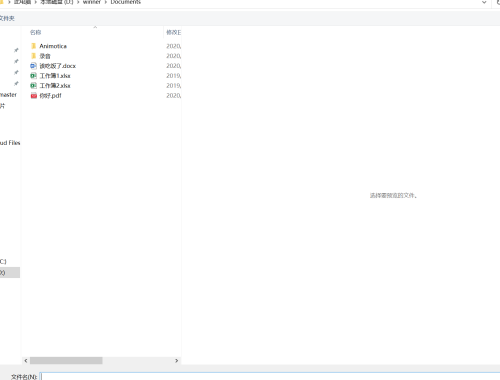Select the Excel file 工作簿1.xlsx
This screenshot has width=500, height=380.
coord(55,76)
